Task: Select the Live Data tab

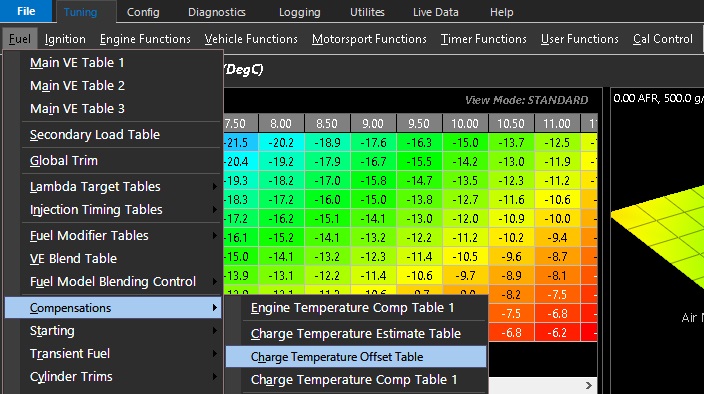Action: click(436, 12)
